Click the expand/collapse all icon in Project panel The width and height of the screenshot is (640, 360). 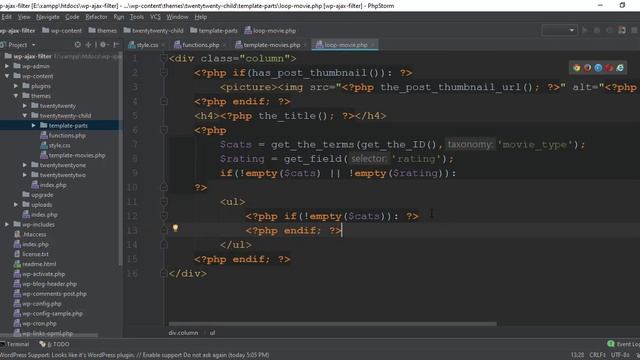point(89,45)
